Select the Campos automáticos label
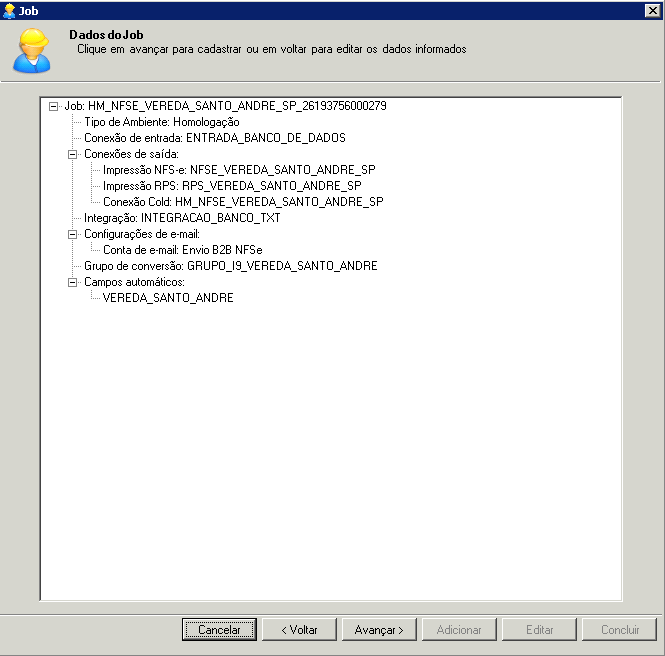 tap(134, 282)
